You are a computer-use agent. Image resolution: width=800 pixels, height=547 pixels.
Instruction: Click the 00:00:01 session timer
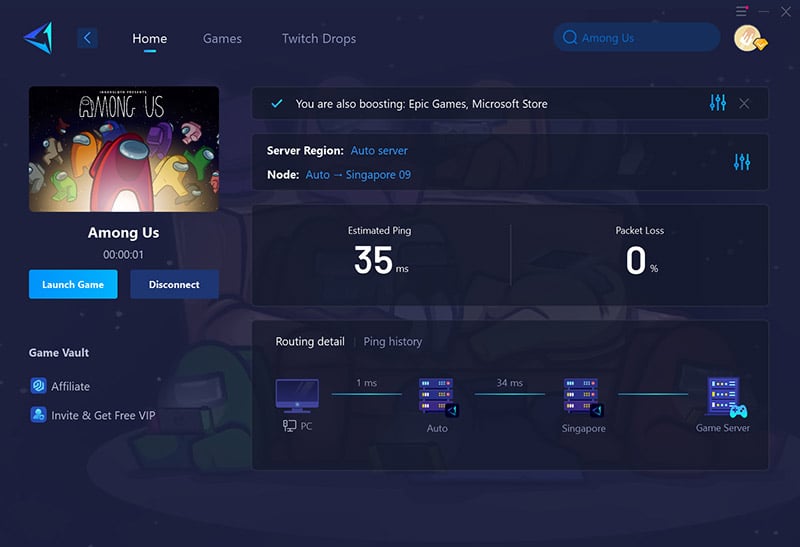(x=123, y=254)
